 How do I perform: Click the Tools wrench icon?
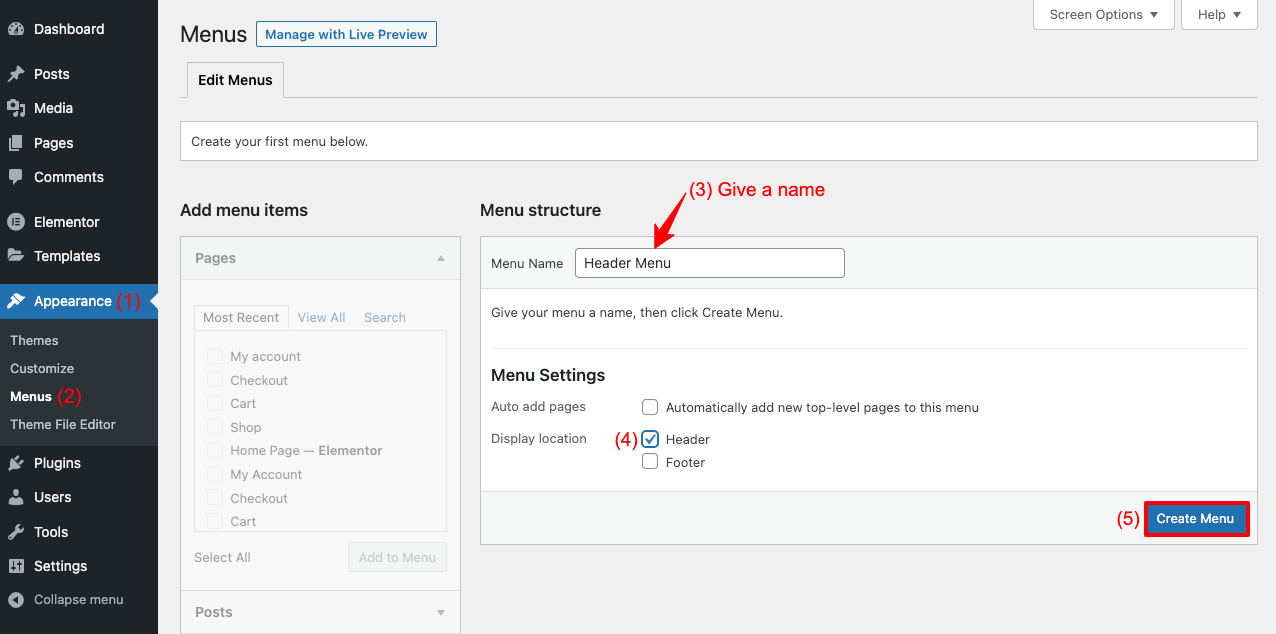[x=16, y=532]
